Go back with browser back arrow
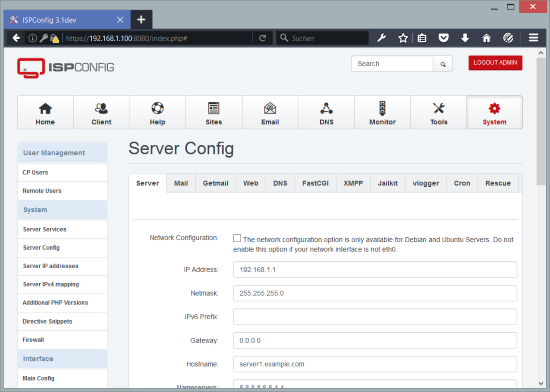The height and width of the screenshot is (392, 550). pyautogui.click(x=16, y=38)
